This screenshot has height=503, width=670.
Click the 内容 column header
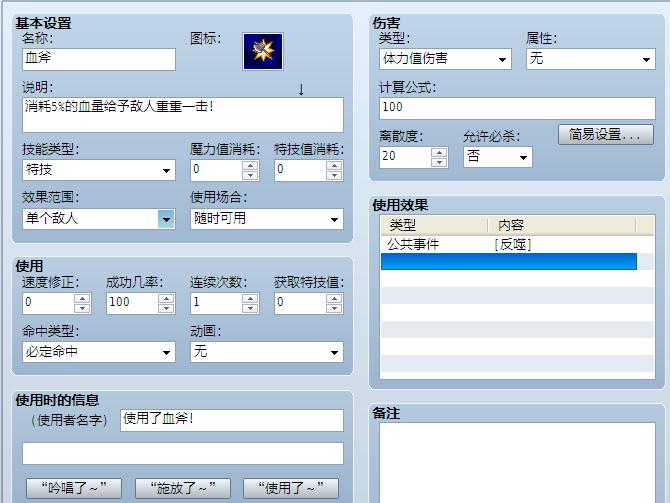pos(562,225)
